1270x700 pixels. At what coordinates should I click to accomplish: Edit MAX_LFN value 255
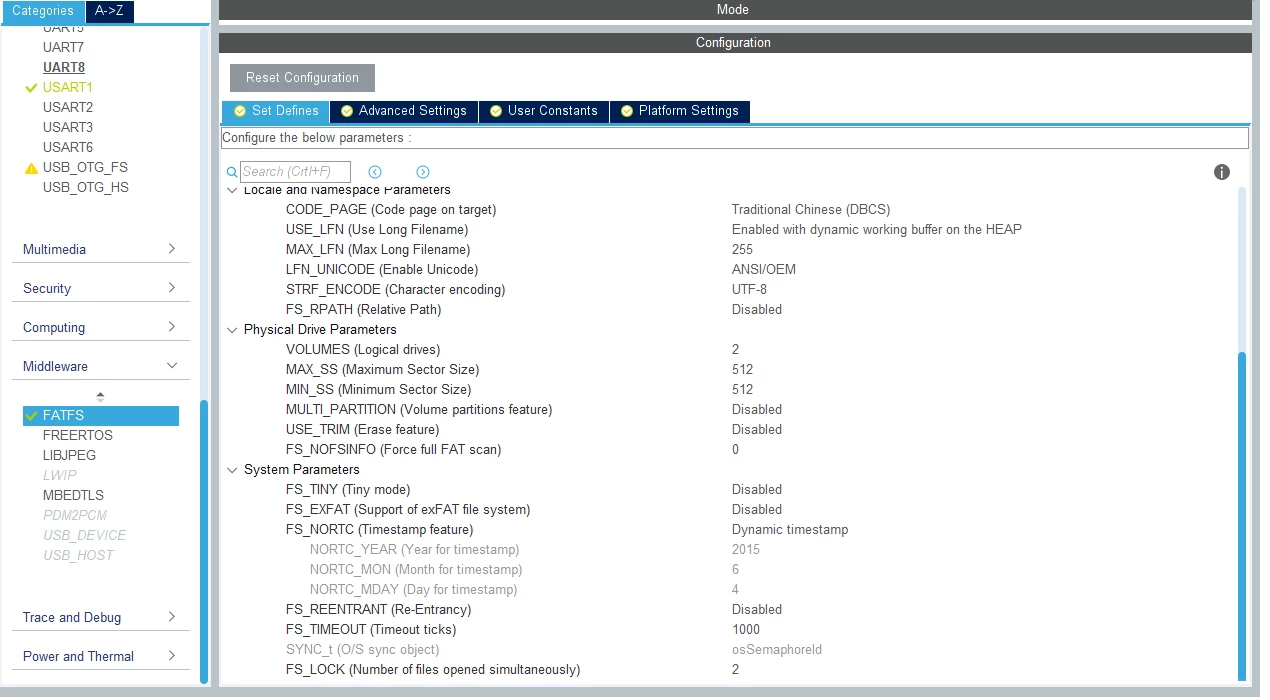(x=742, y=249)
